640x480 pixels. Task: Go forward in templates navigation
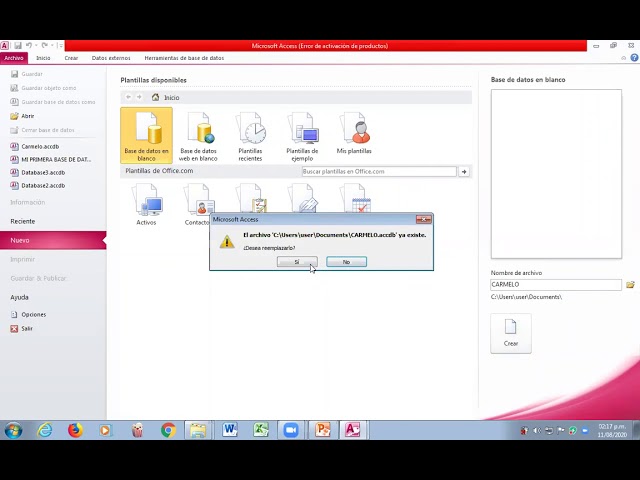[x=139, y=97]
